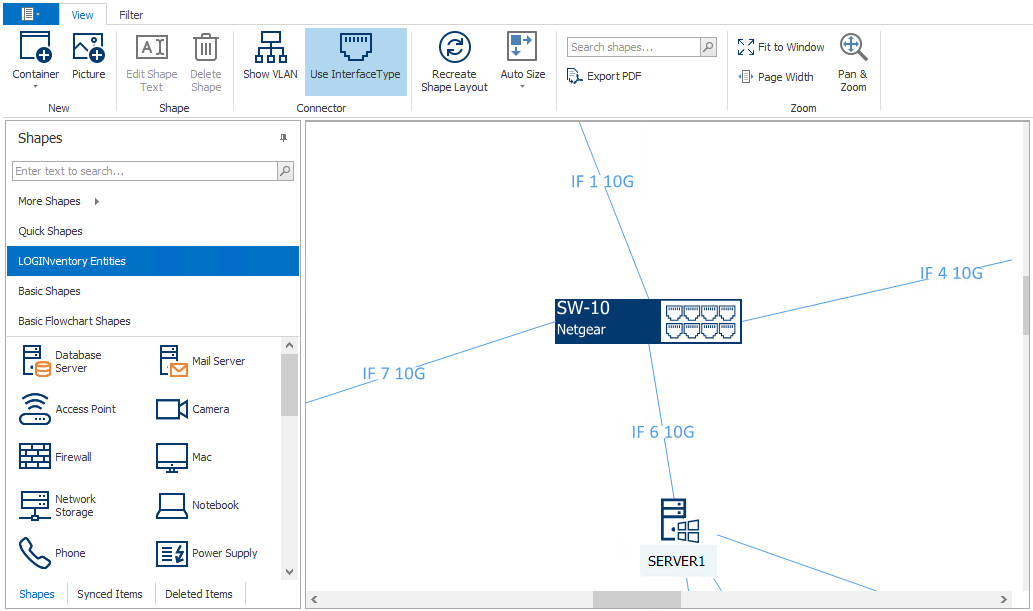This screenshot has width=1033, height=611.
Task: Expand More Shapes submenu
Action: click(97, 201)
